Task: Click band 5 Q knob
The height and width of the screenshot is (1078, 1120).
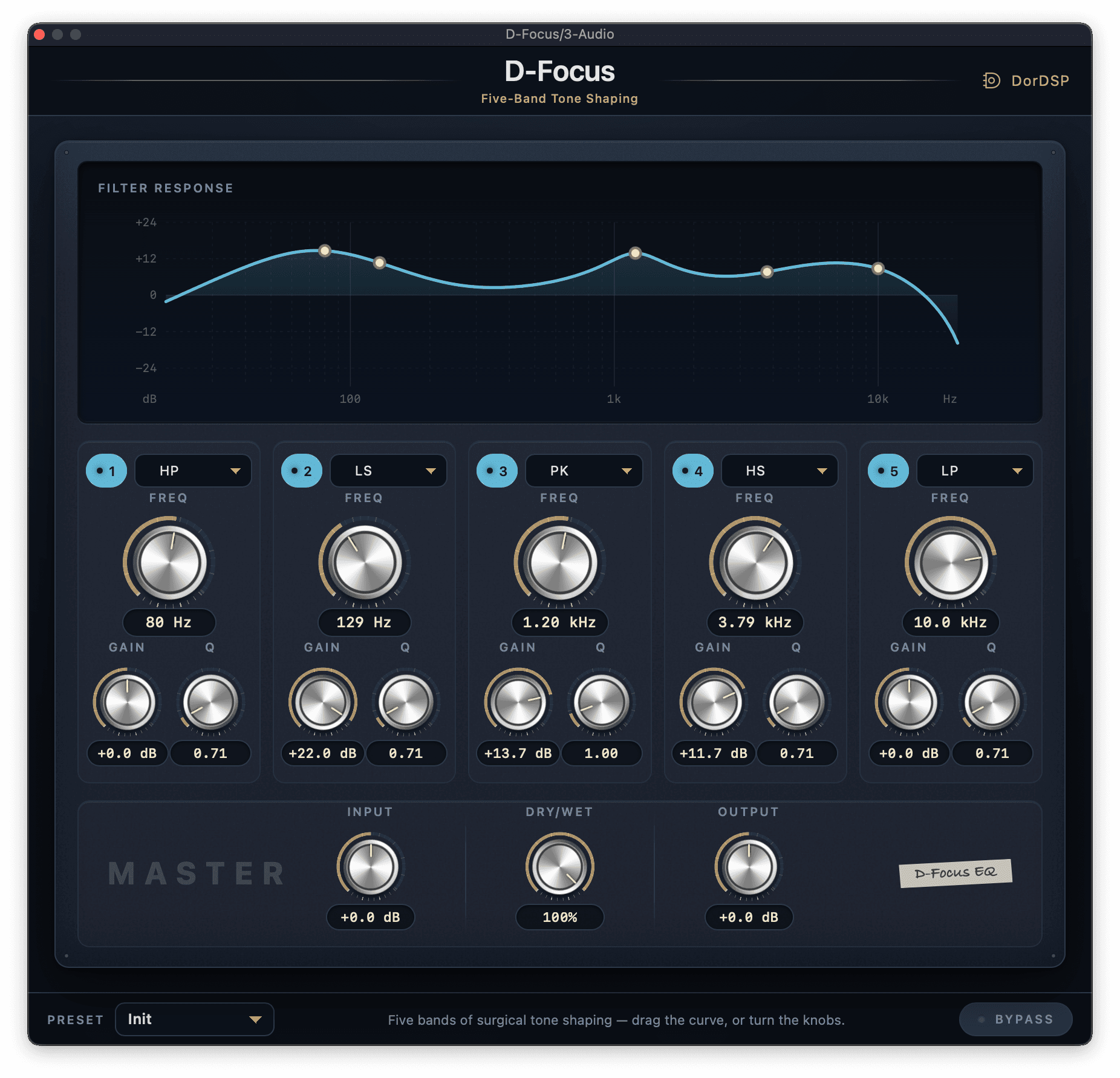Action: (x=992, y=702)
